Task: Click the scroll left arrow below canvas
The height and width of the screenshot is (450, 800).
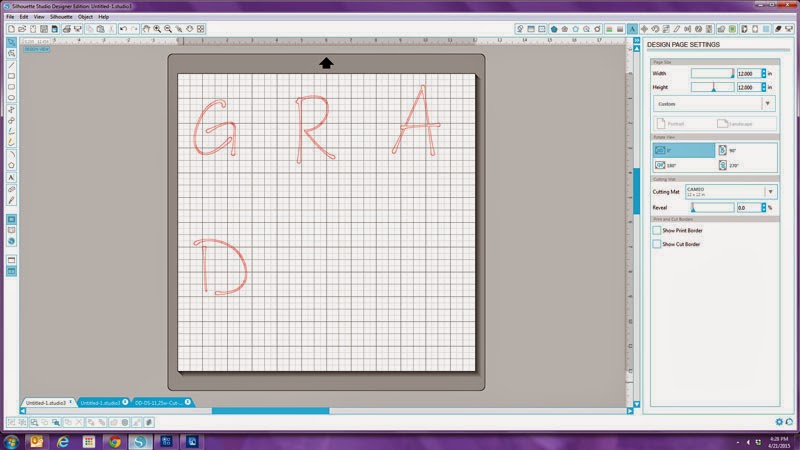Action: pos(23,411)
